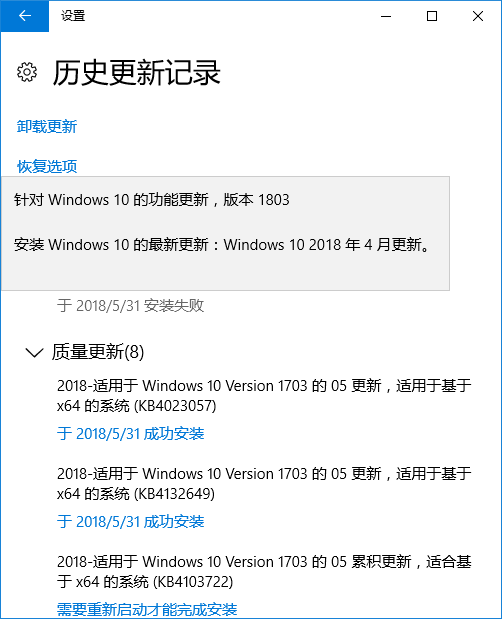
Task: Click the 质量更新(8) section header text
Action: 98,352
